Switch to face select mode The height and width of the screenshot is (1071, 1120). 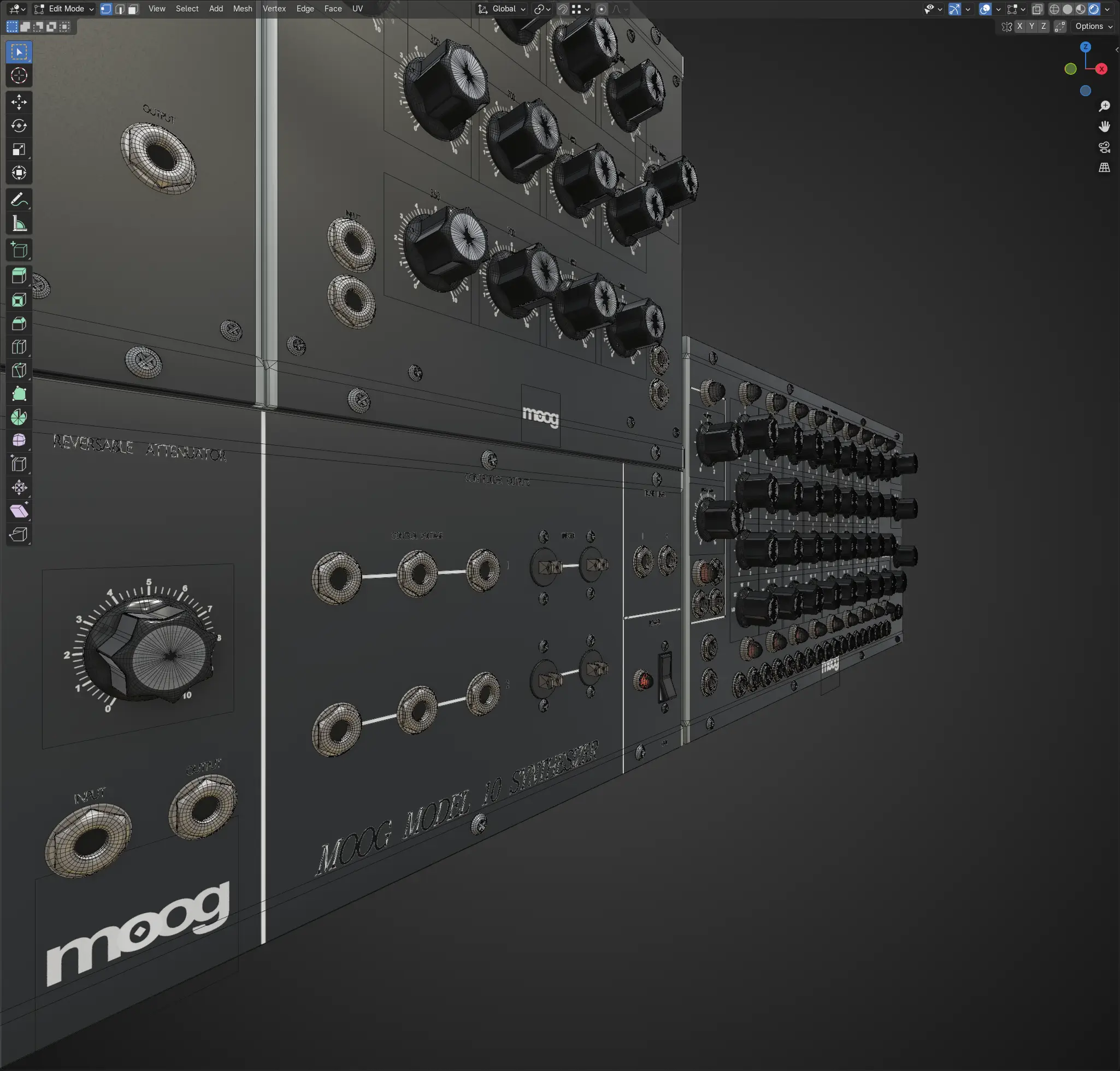click(133, 9)
